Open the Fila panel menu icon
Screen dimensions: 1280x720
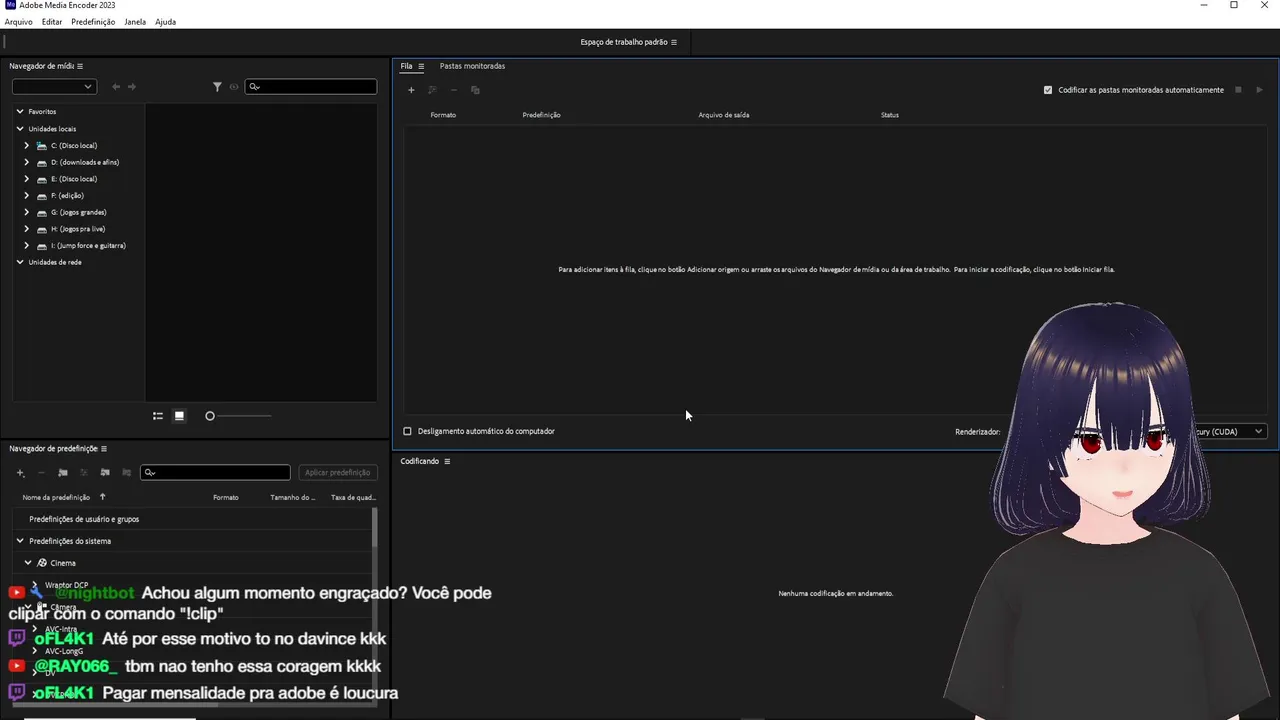click(421, 66)
